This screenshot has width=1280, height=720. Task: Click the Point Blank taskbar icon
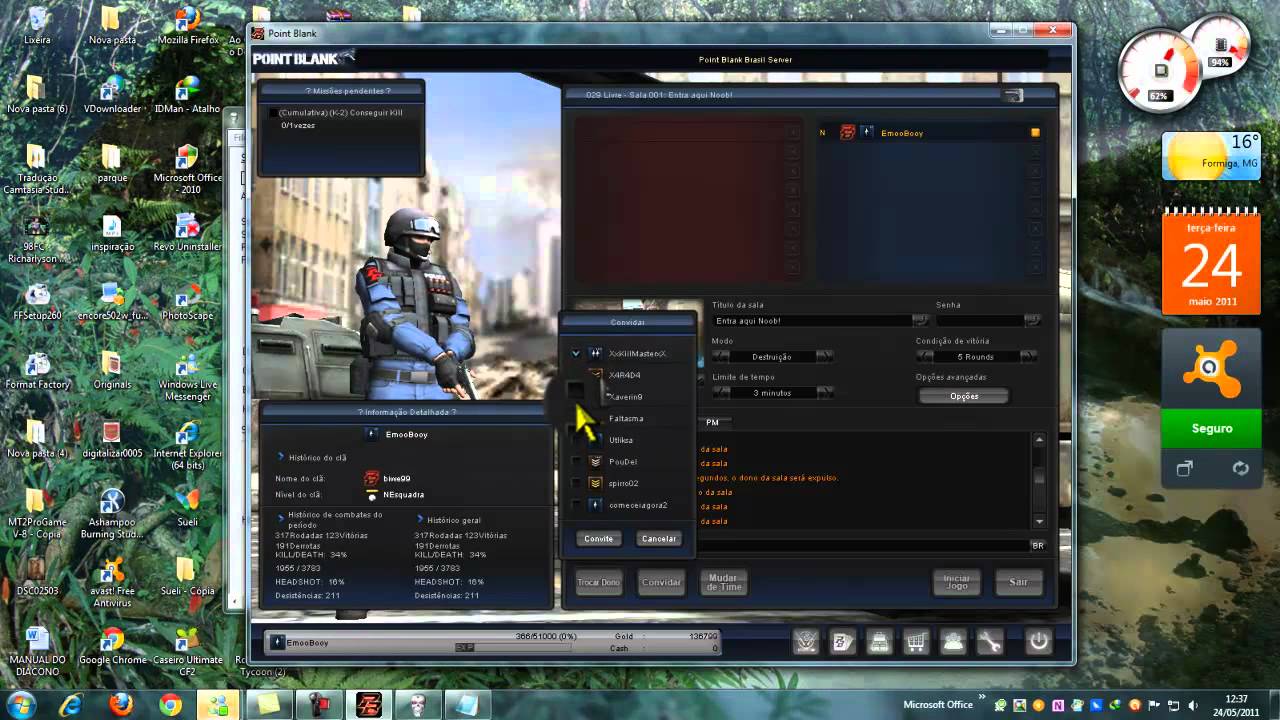[367, 705]
